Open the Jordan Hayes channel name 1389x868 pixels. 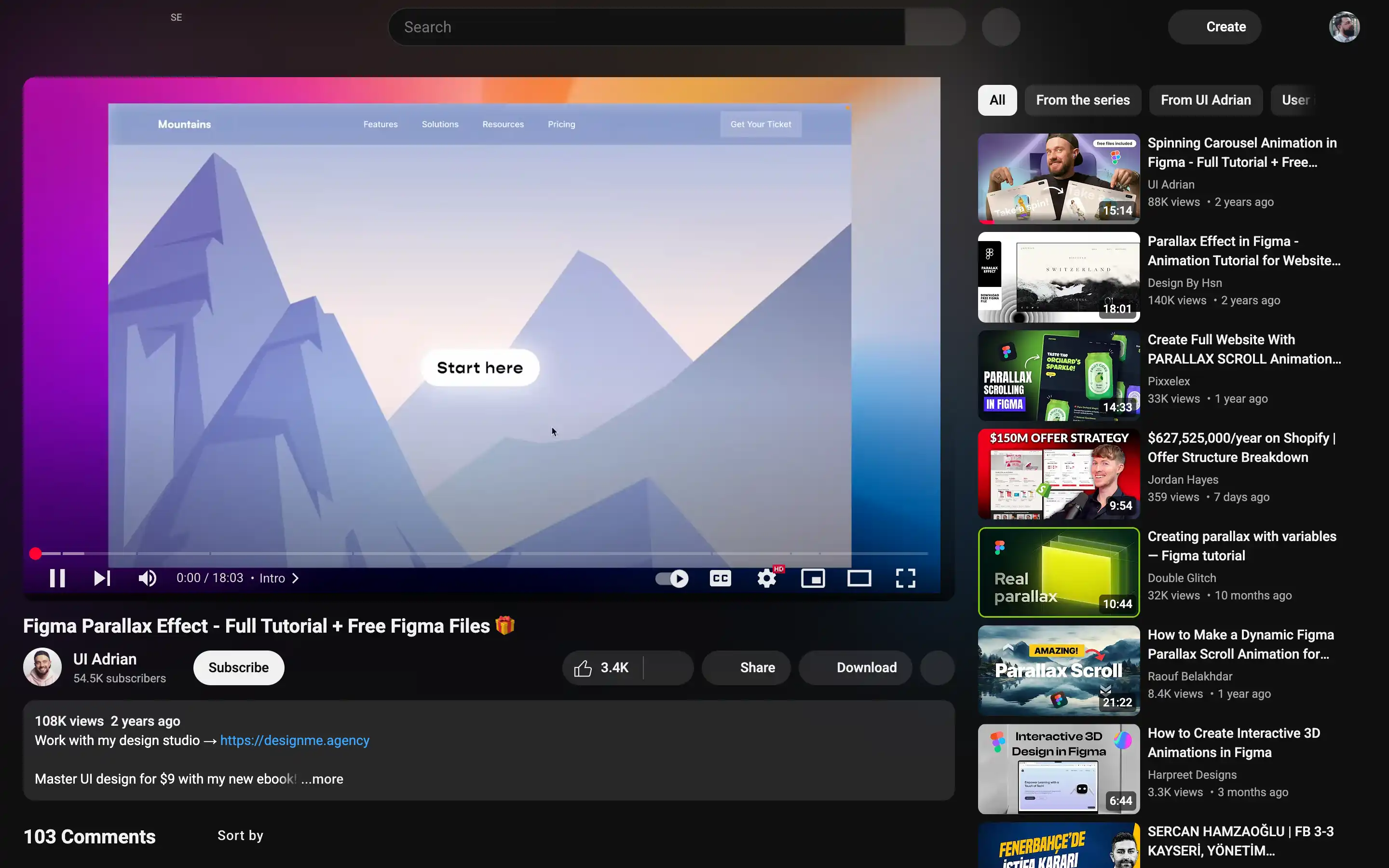[1183, 479]
